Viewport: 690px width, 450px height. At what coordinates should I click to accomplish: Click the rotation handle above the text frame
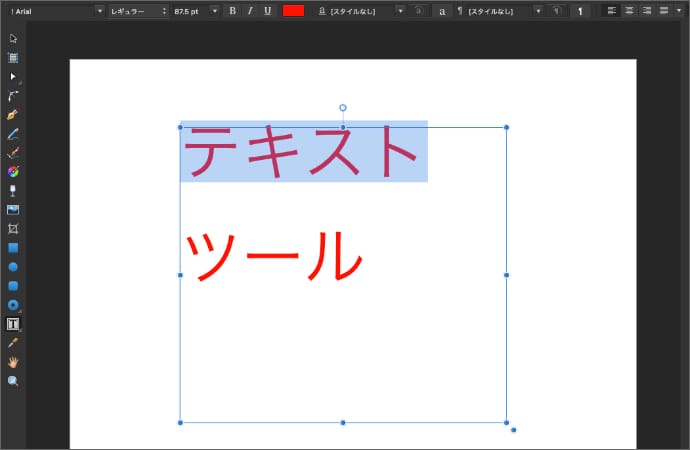343,108
